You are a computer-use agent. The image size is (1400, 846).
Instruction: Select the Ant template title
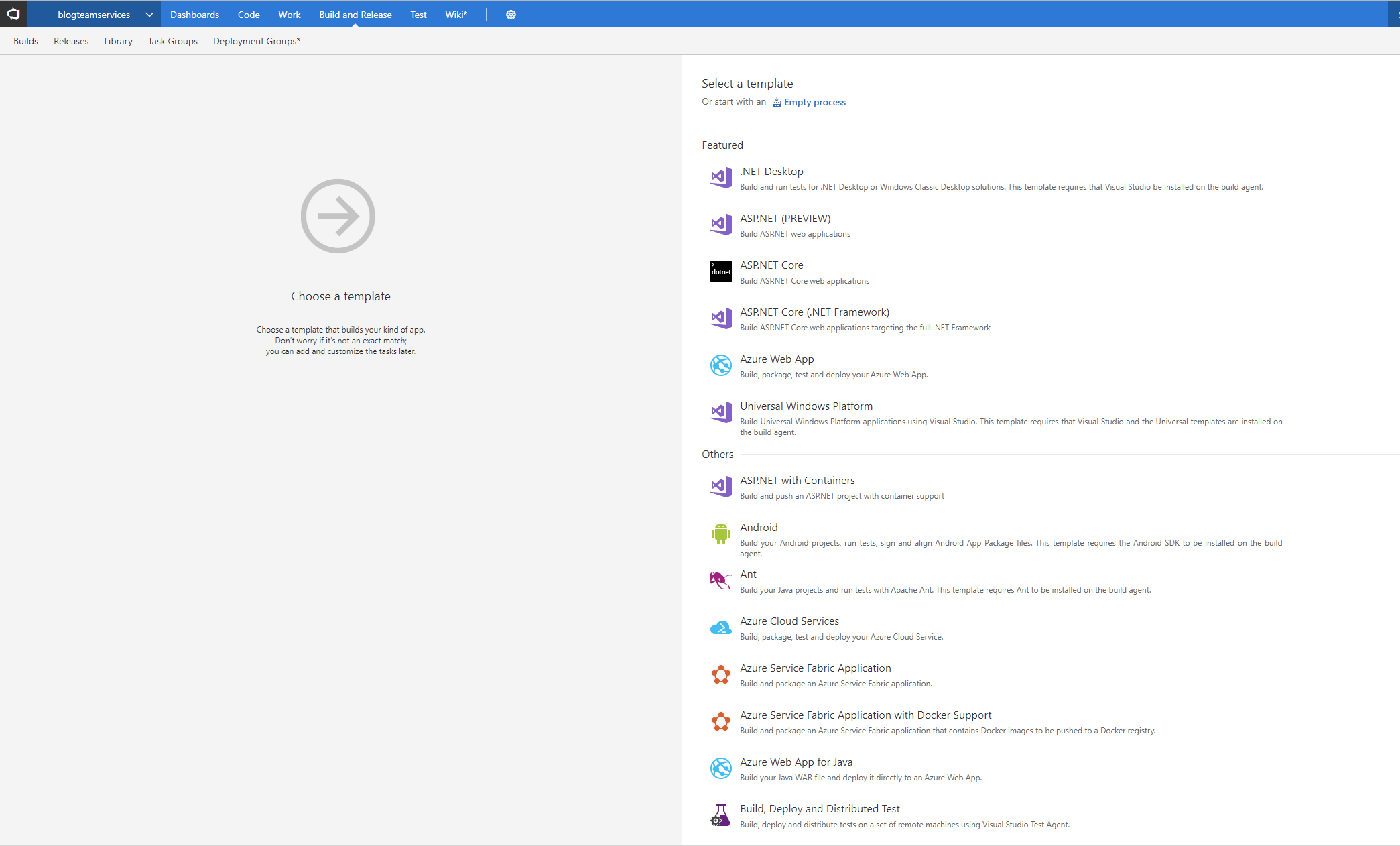coord(748,575)
